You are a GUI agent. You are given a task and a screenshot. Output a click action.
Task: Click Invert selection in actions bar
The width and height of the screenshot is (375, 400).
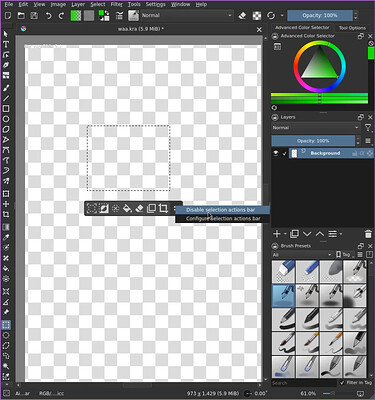click(104, 209)
